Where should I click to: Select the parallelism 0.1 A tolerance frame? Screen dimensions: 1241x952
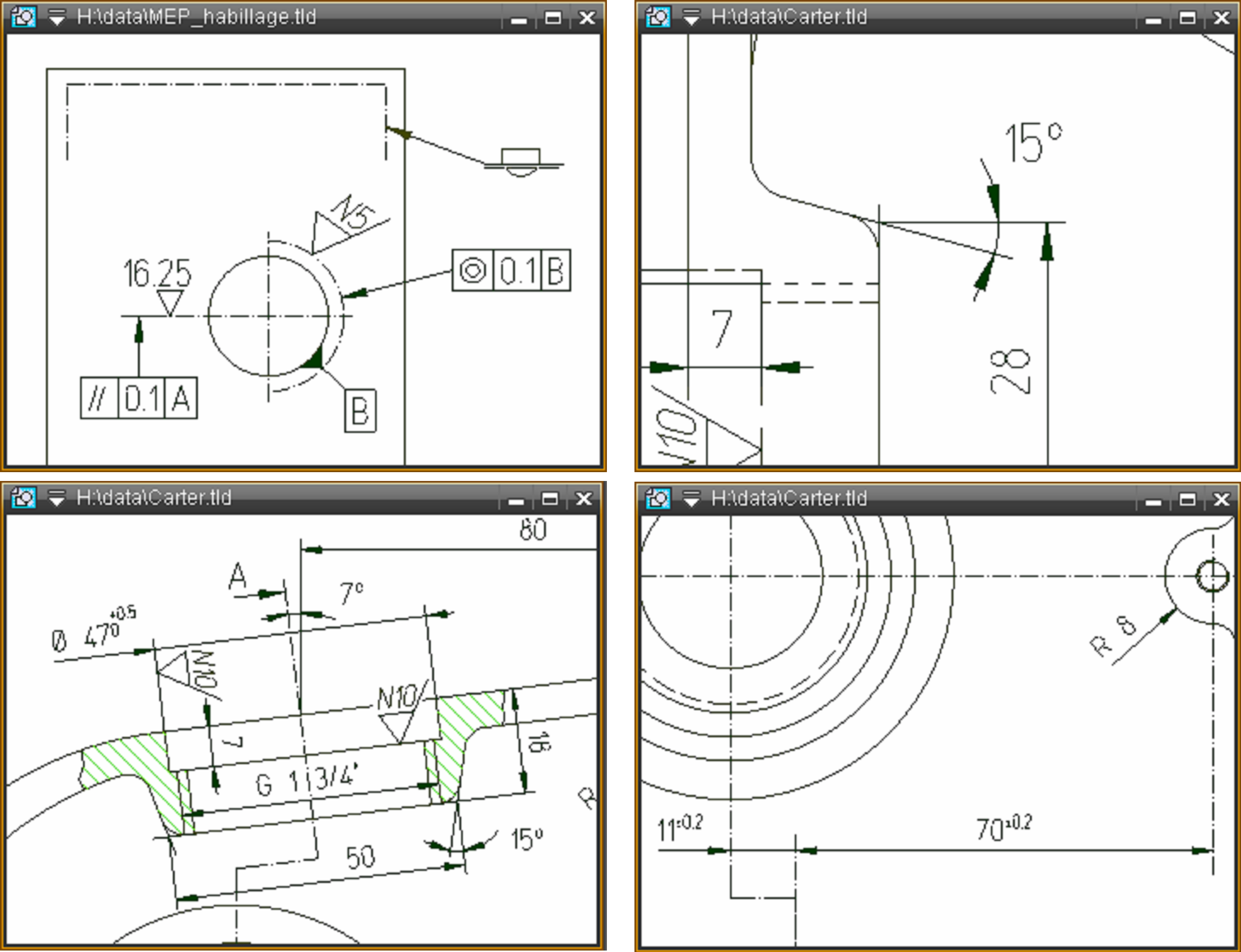(x=139, y=398)
